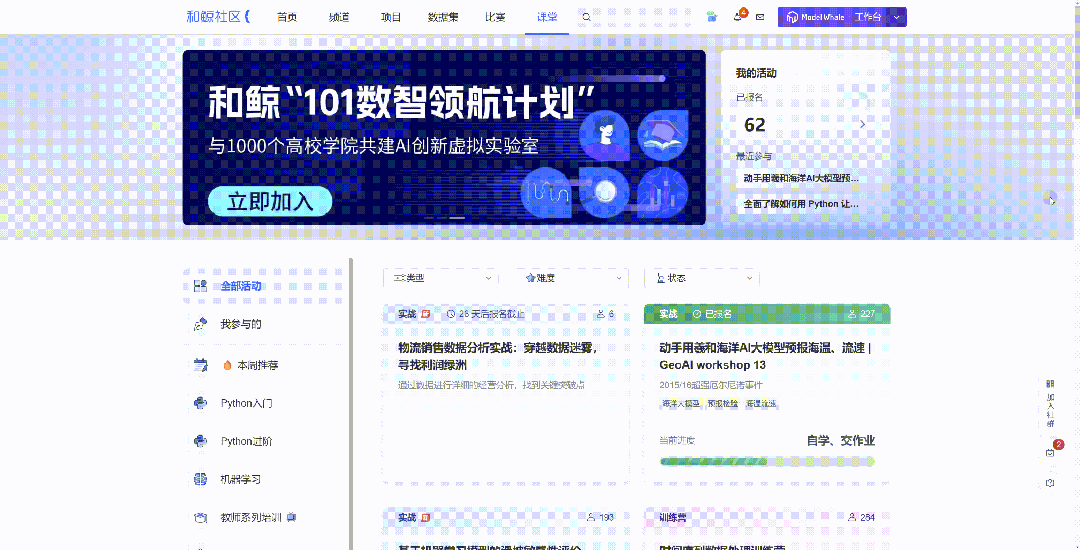Expand my registered activities chevron
Viewport: 1080px width, 550px height.
click(x=862, y=125)
